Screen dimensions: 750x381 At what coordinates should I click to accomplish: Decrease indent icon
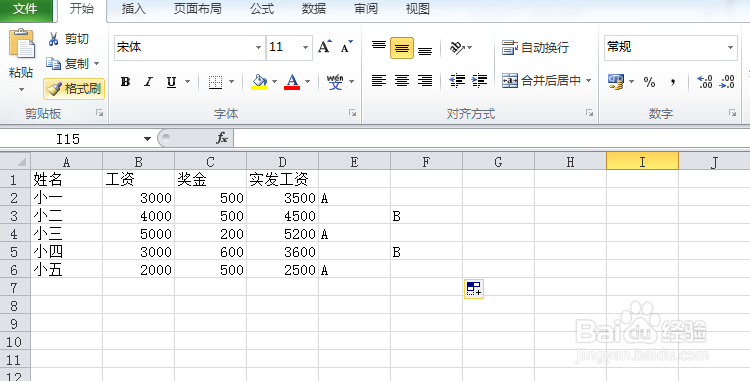[x=457, y=81]
